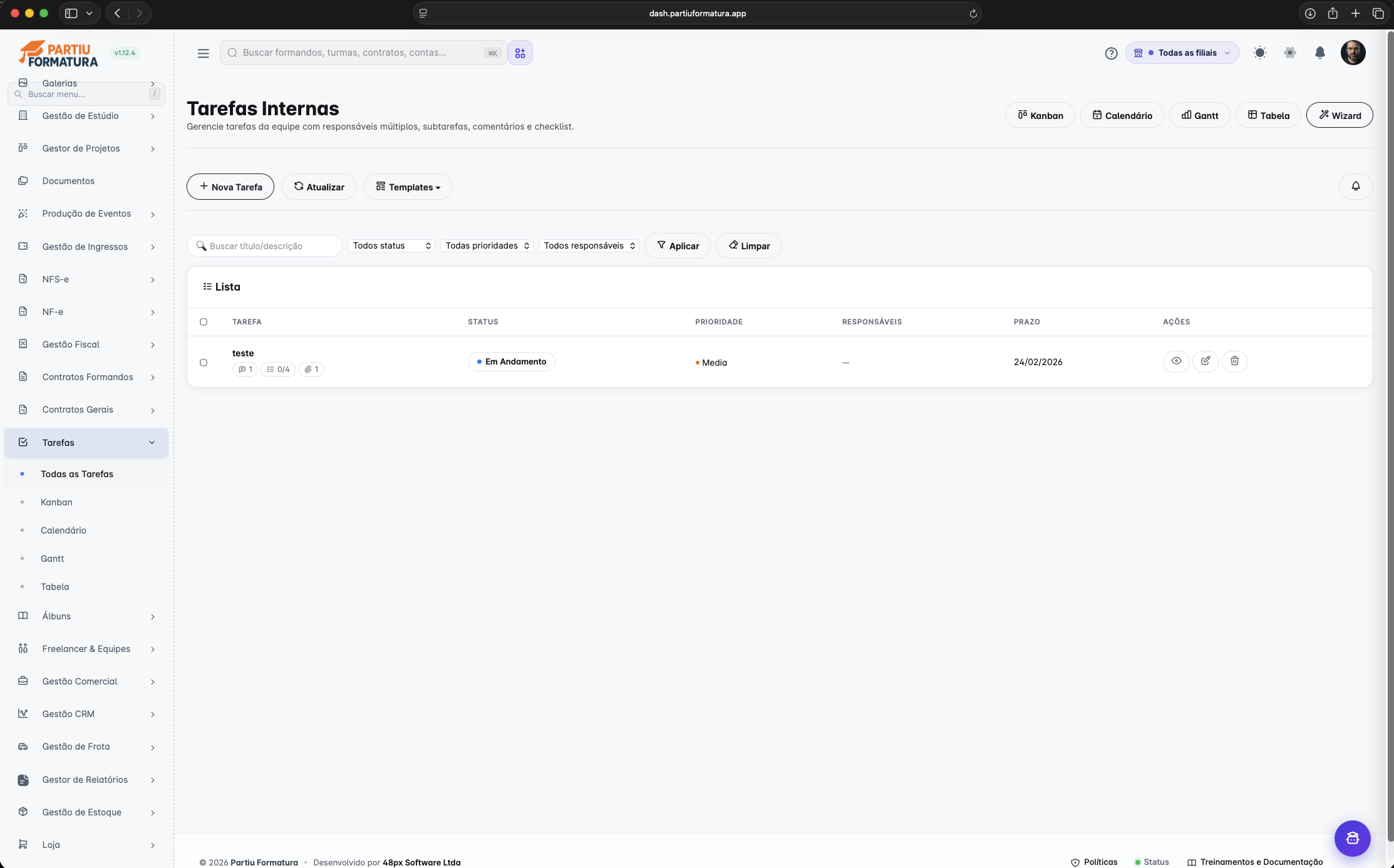This screenshot has height=868, width=1394.
Task: Expand Gestão de Estúdio in sidebar
Action: [x=86, y=116]
